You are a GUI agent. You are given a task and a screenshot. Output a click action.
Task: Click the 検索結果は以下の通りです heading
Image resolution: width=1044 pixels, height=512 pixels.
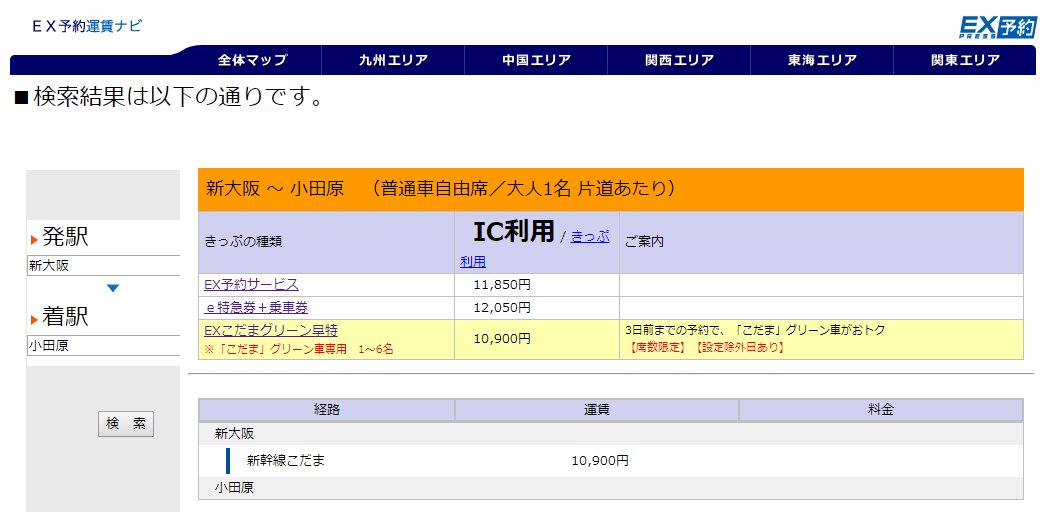(x=168, y=98)
